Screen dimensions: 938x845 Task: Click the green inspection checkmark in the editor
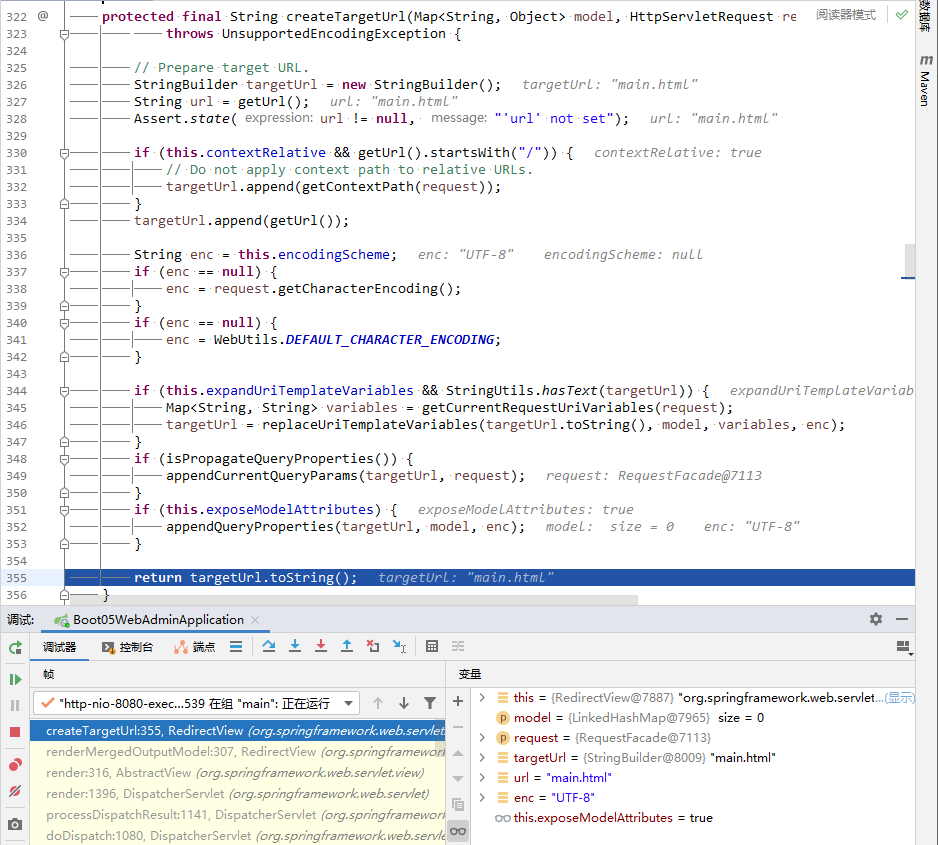point(902,15)
